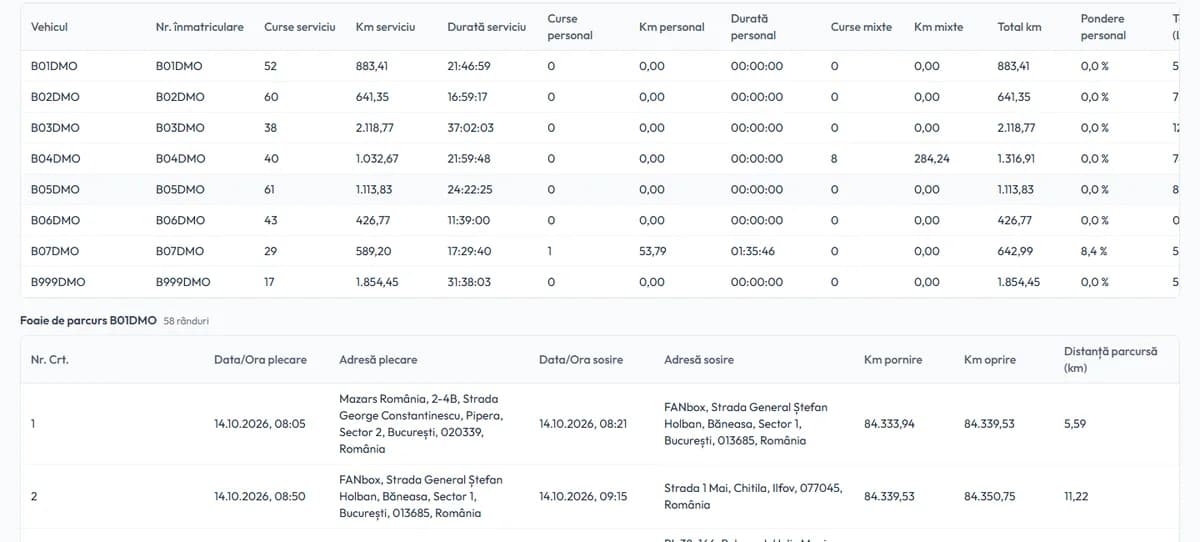Select vehicle row B03DMO in Vehicul column

(x=55, y=128)
